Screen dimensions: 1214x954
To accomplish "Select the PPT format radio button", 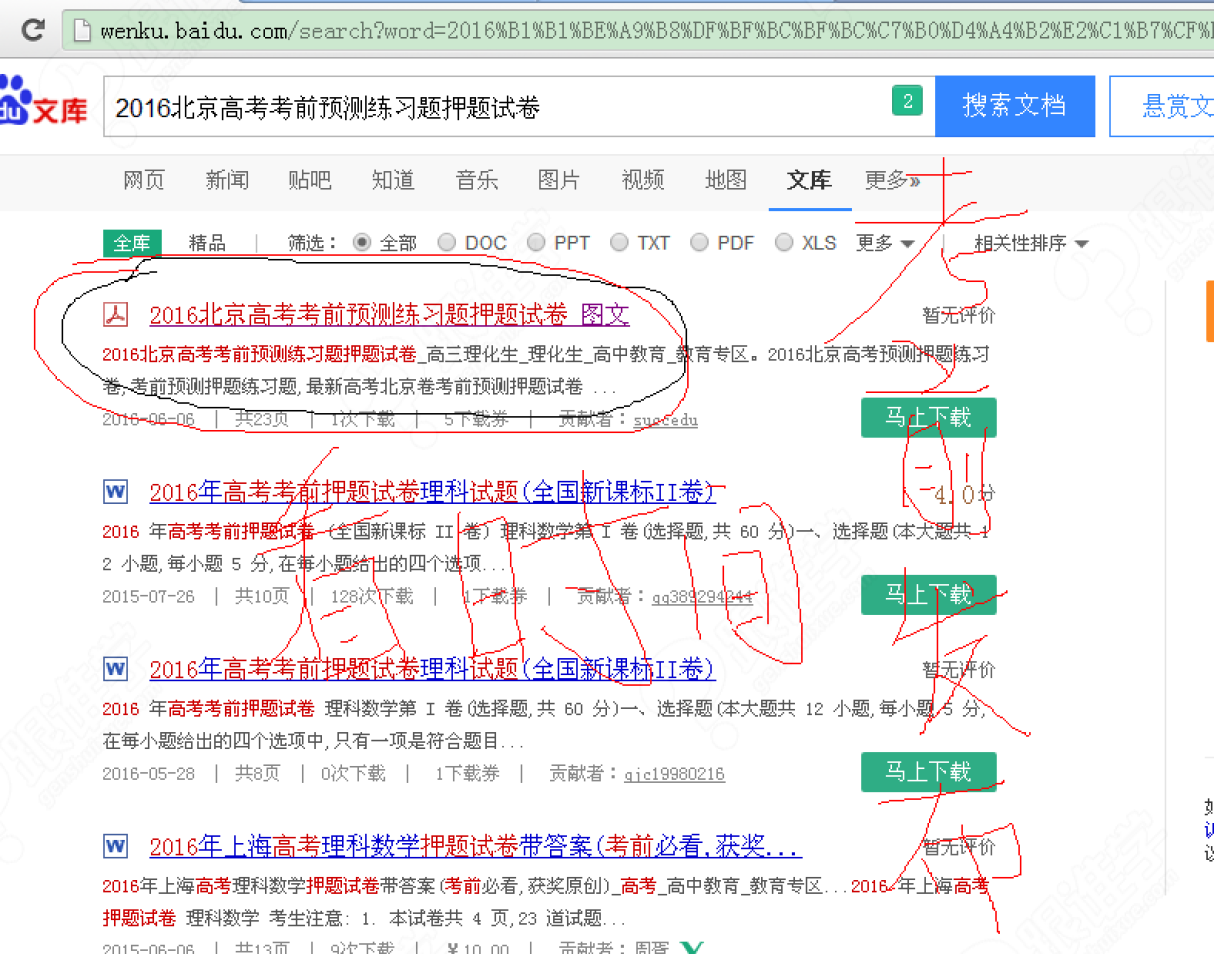I will tap(537, 243).
